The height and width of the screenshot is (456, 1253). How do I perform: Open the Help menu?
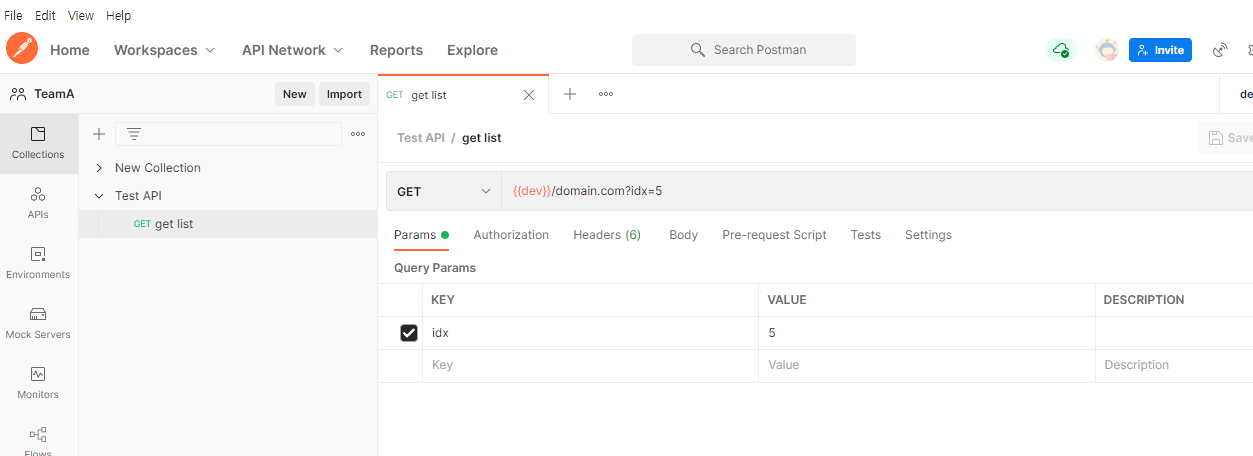118,16
